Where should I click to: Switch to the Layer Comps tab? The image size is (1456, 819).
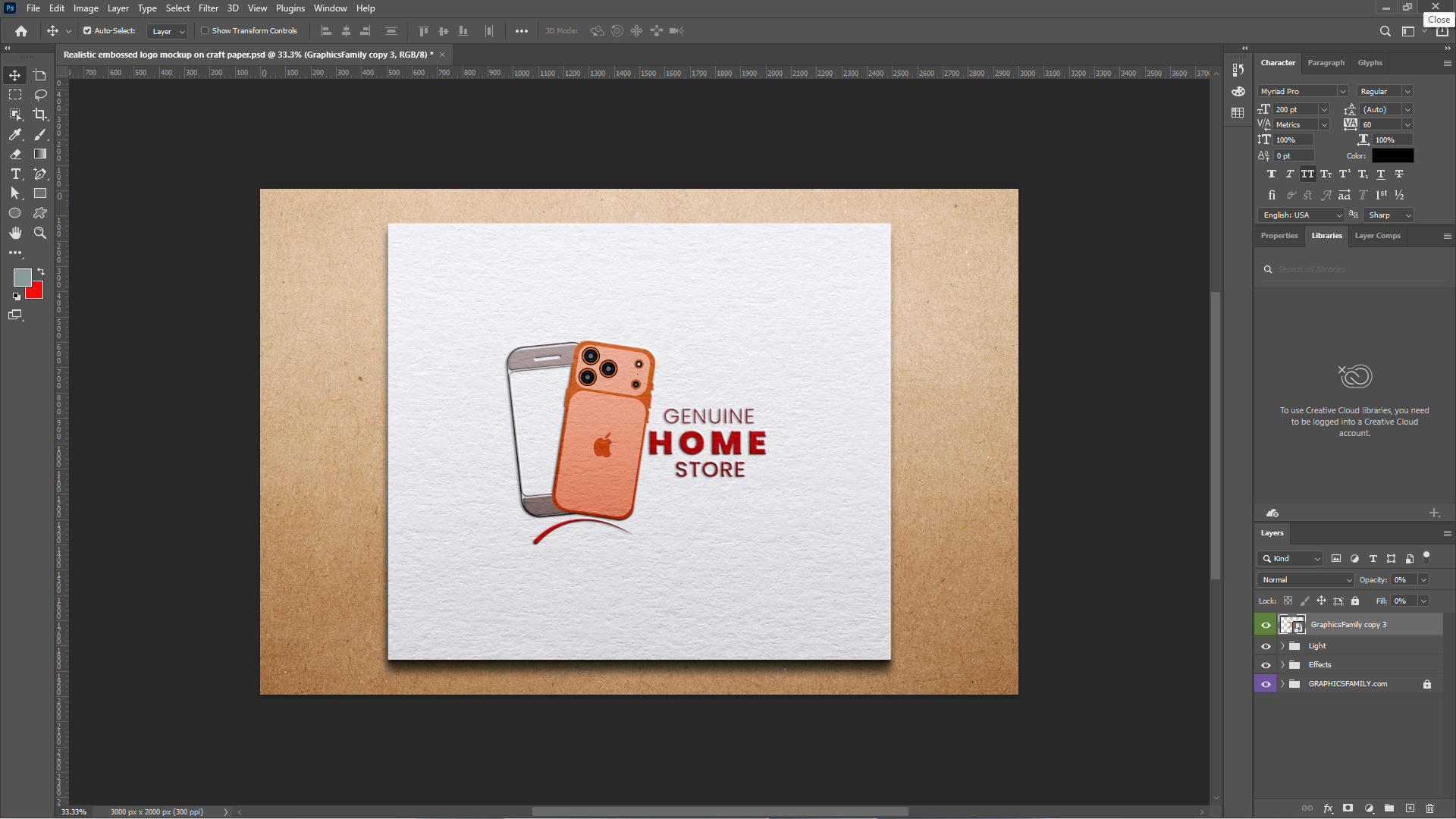coord(1377,236)
